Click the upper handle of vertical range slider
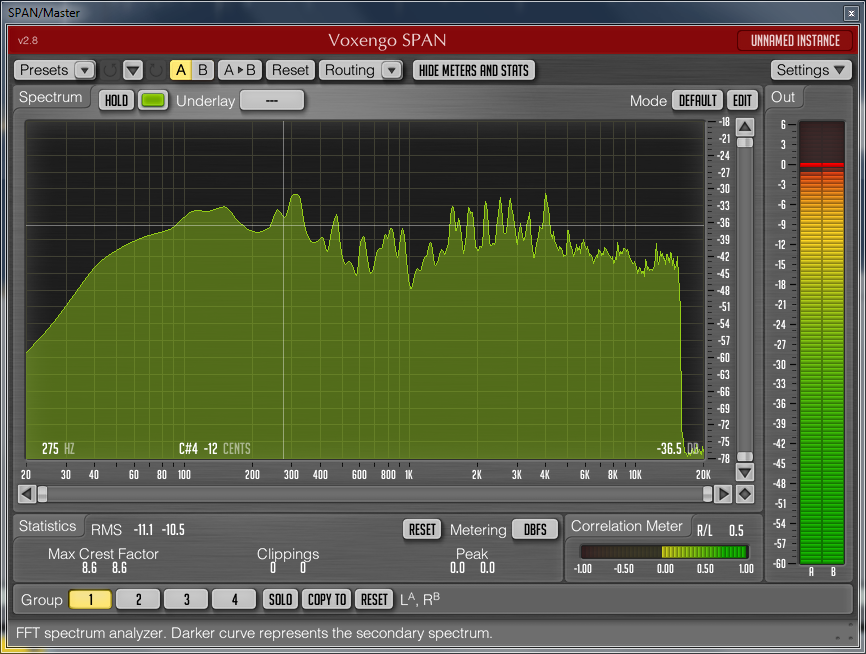 point(745,143)
